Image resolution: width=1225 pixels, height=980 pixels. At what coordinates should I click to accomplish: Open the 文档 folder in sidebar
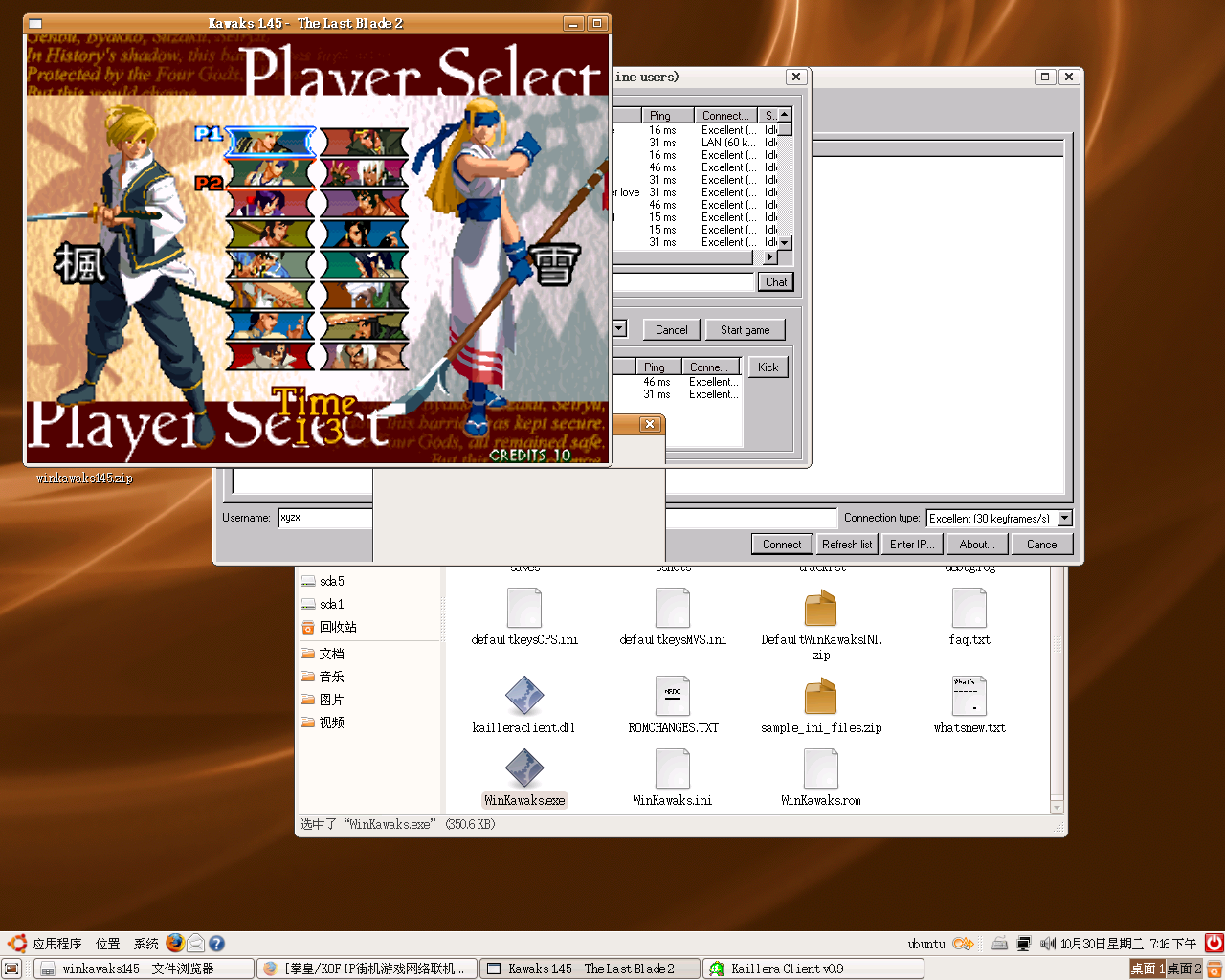tap(323, 654)
